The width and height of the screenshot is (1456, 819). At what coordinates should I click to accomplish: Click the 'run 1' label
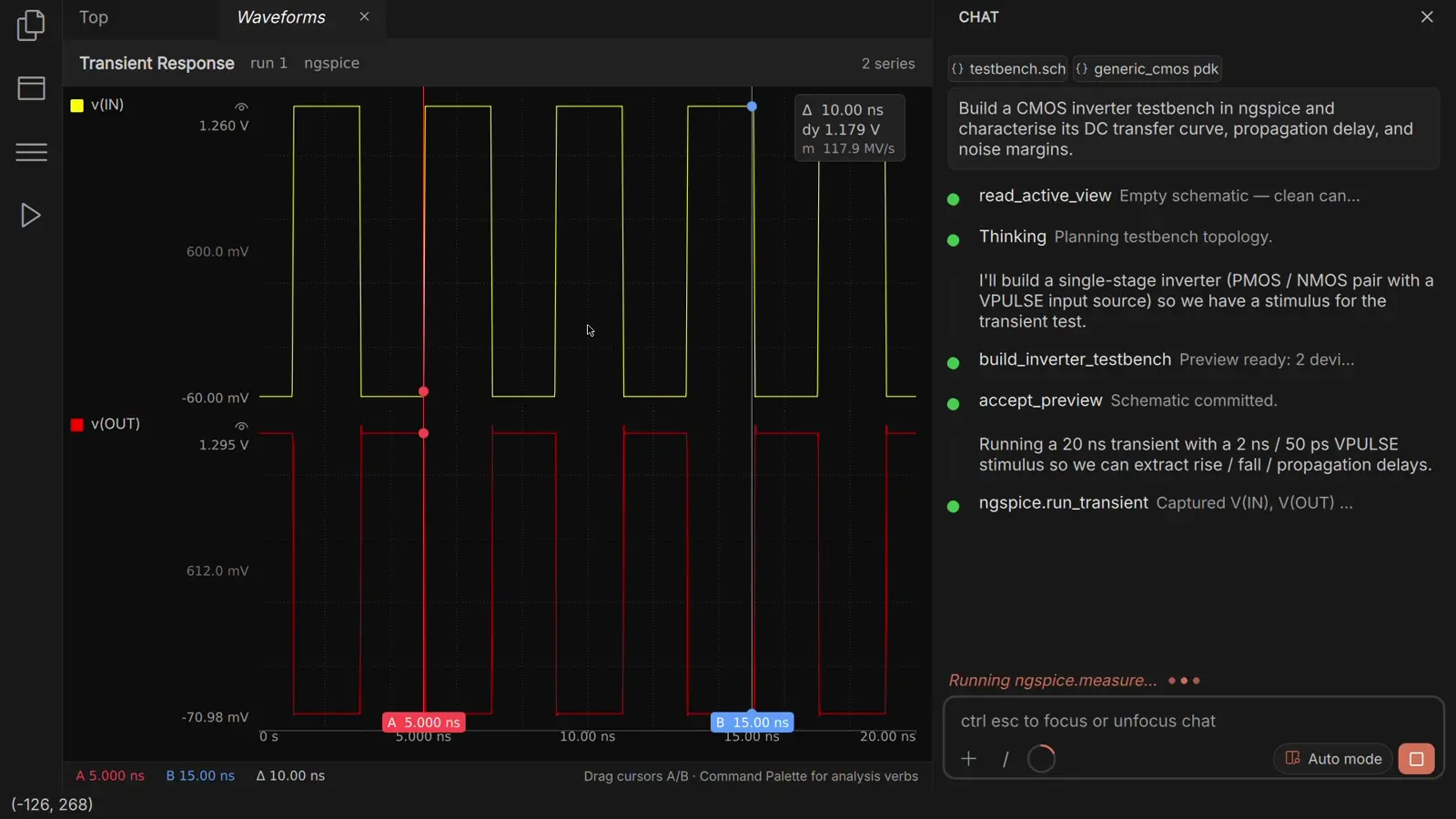(x=268, y=63)
